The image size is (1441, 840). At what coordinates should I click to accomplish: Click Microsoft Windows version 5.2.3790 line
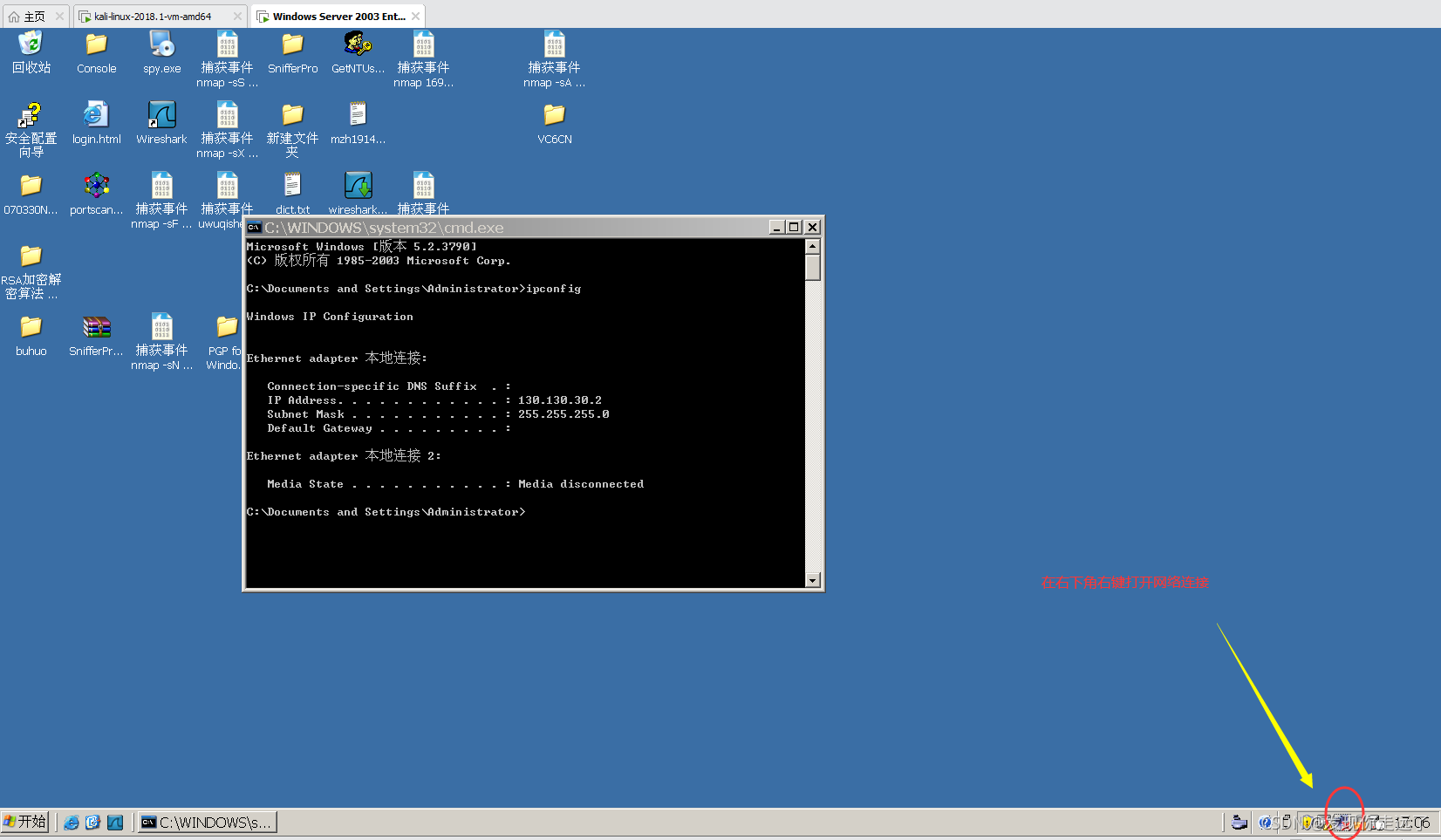[362, 246]
